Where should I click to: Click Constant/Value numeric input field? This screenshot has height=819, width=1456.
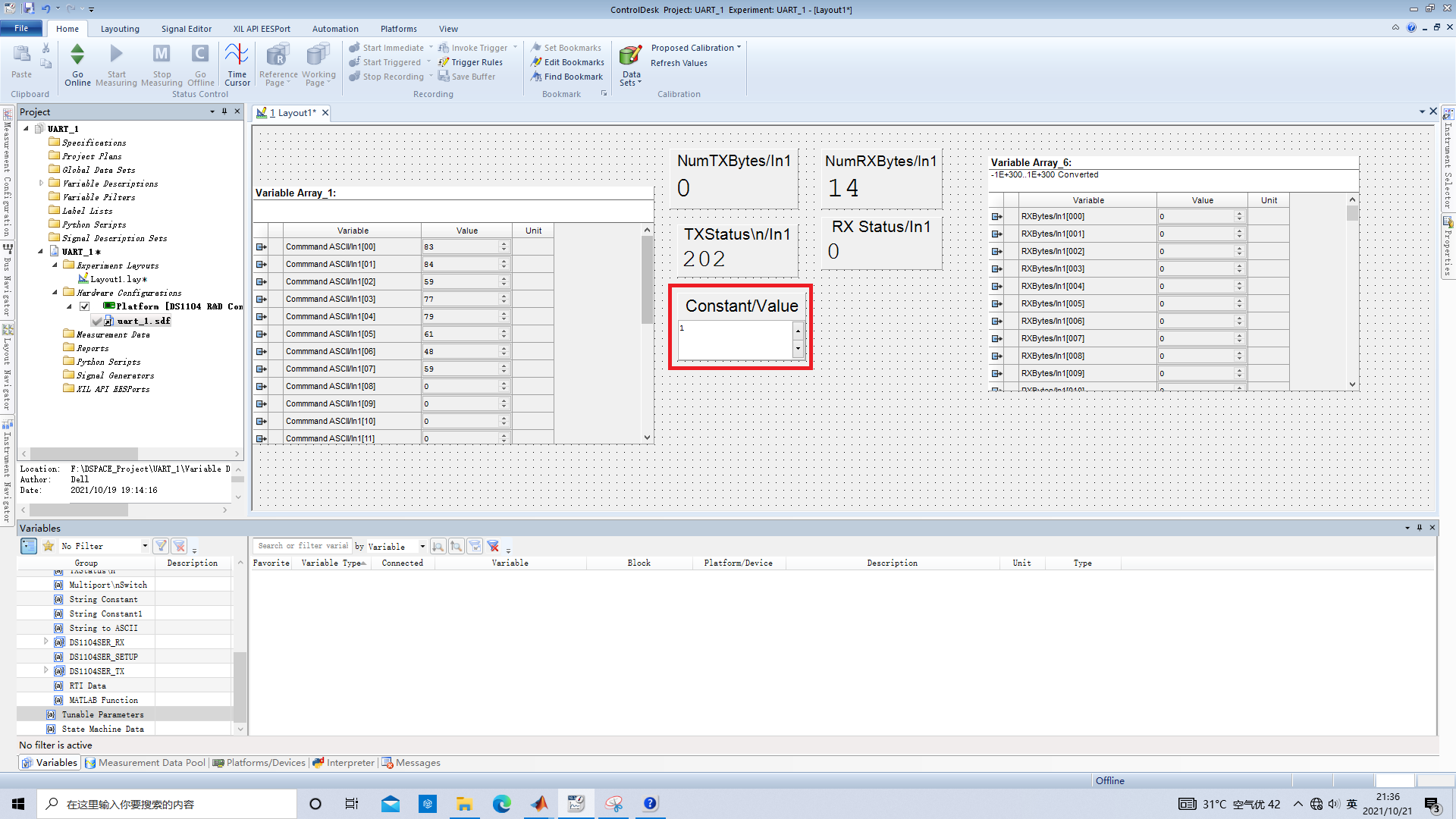(x=734, y=338)
